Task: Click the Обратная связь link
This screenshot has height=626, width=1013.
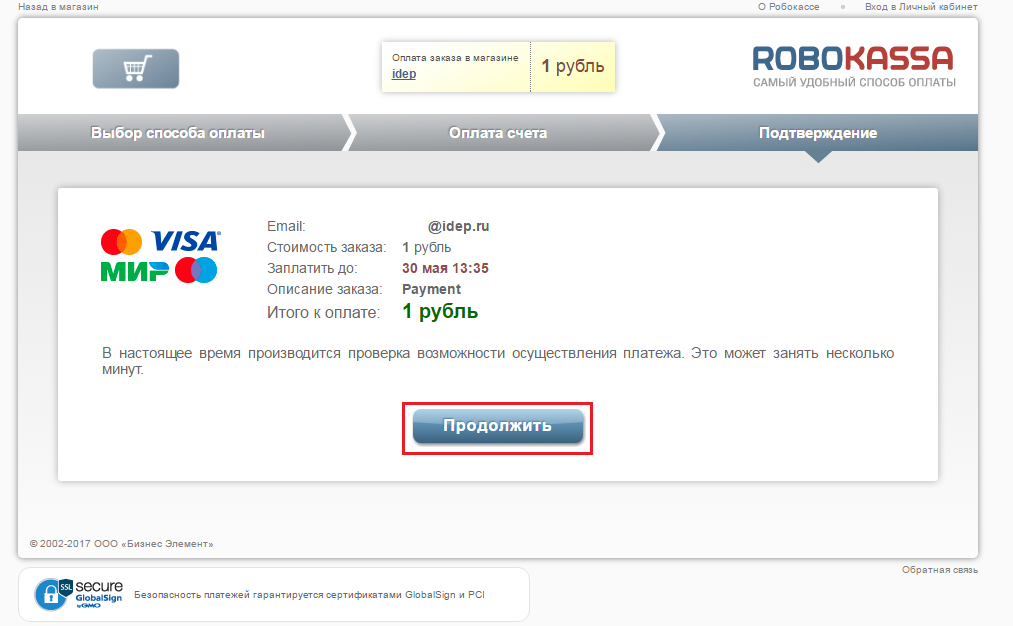Action: (x=940, y=570)
